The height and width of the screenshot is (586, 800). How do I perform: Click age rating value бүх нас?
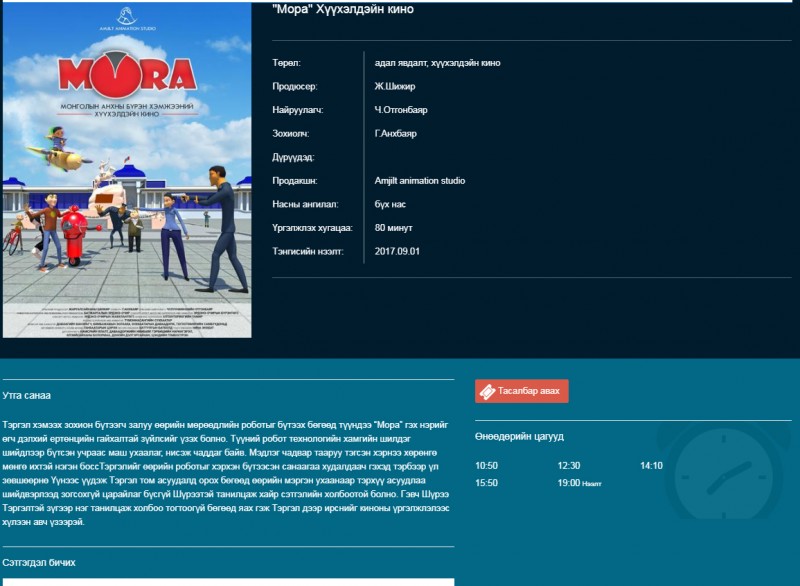[x=390, y=204]
